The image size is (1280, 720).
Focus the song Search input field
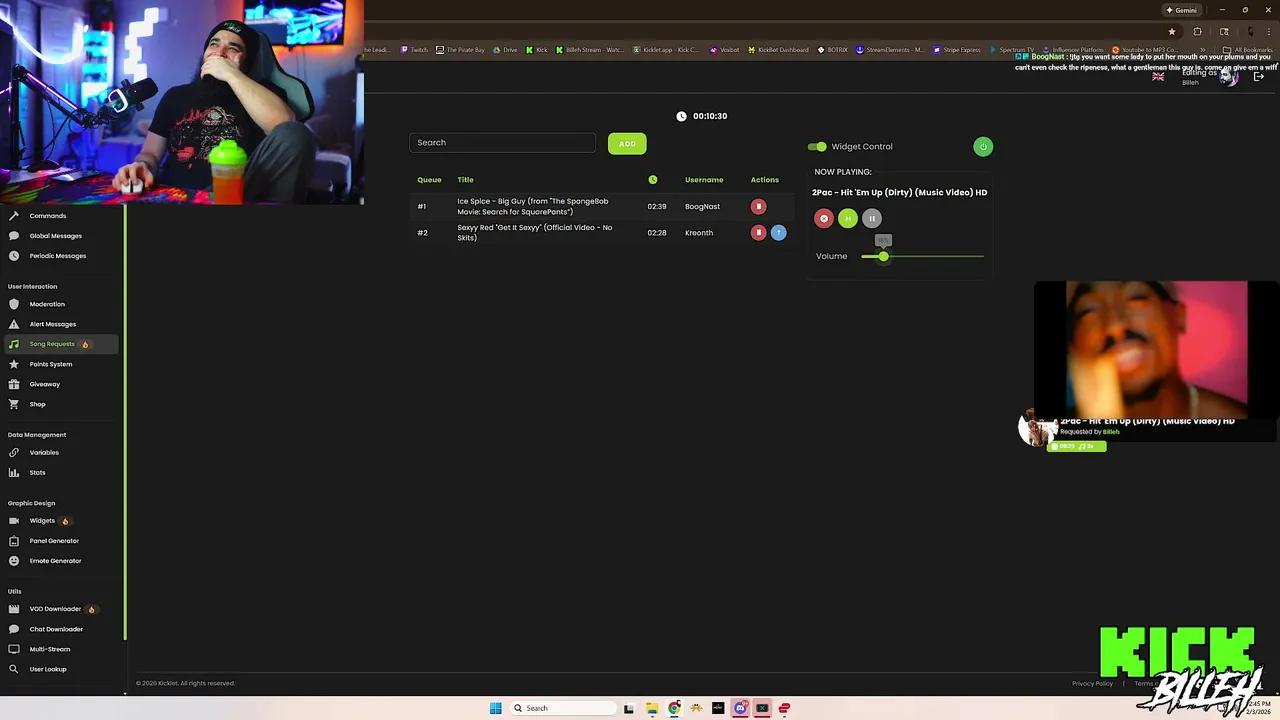click(502, 142)
